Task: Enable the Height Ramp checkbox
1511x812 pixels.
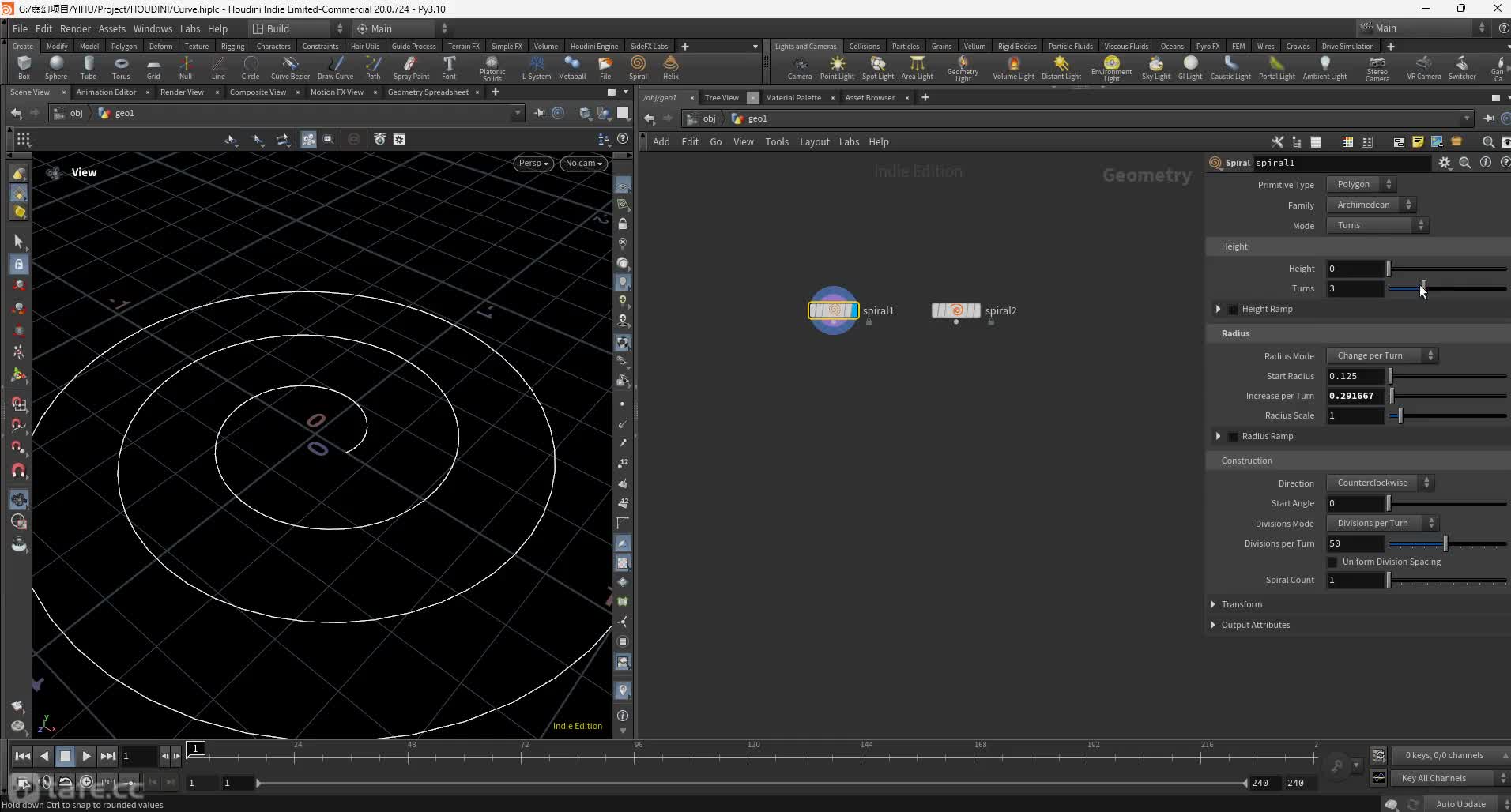Action: click(x=1234, y=309)
